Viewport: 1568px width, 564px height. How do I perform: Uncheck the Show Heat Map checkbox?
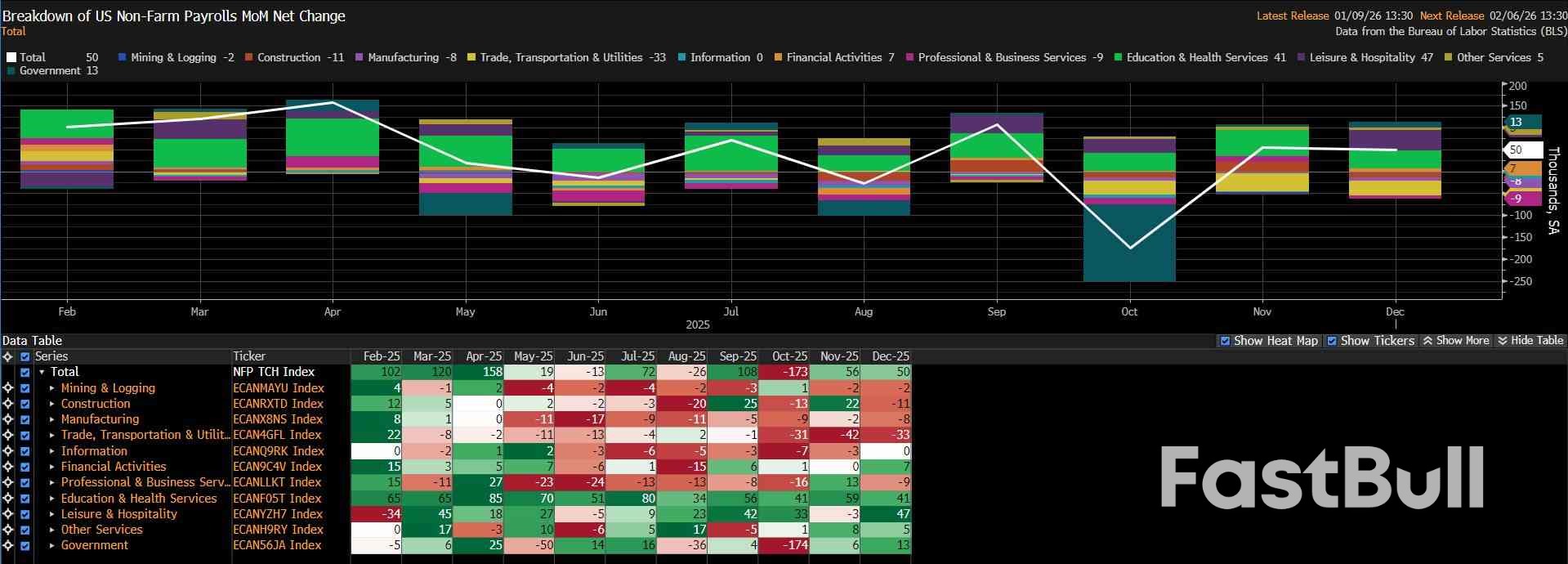1225,341
